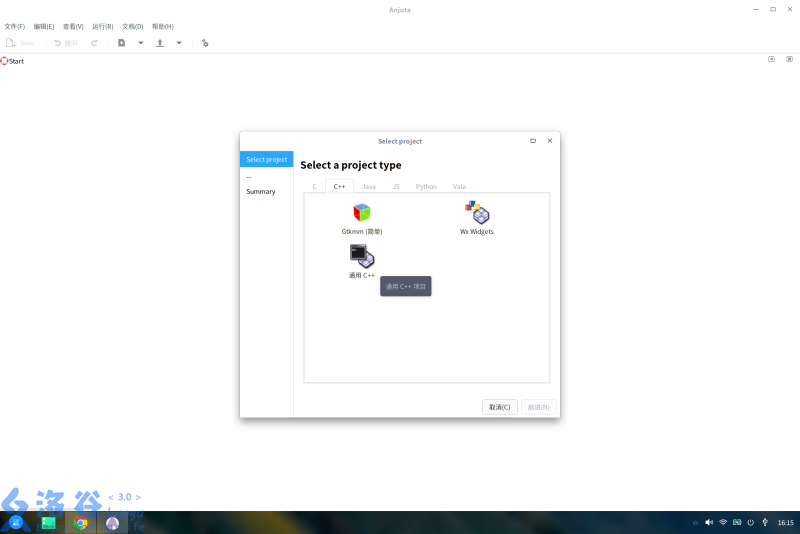Image resolution: width=800 pixels, height=534 pixels.
Task: Launch Chrome from the taskbar
Action: tap(81, 523)
